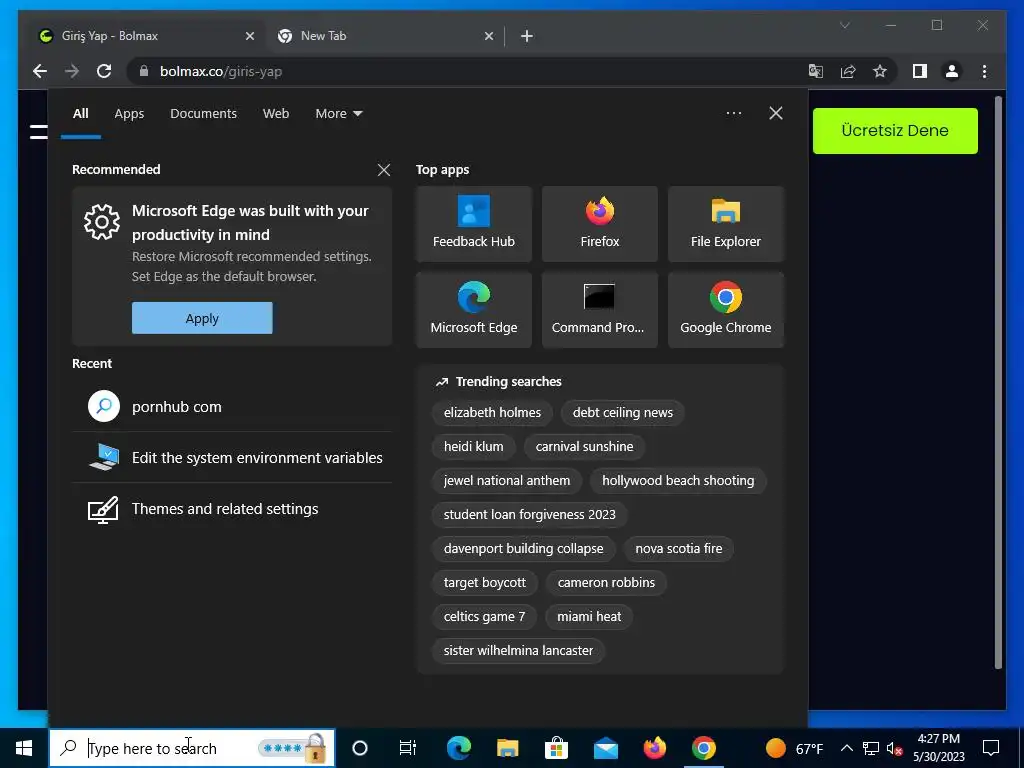
Task: Open Firefox from the taskbar
Action: tap(654, 748)
